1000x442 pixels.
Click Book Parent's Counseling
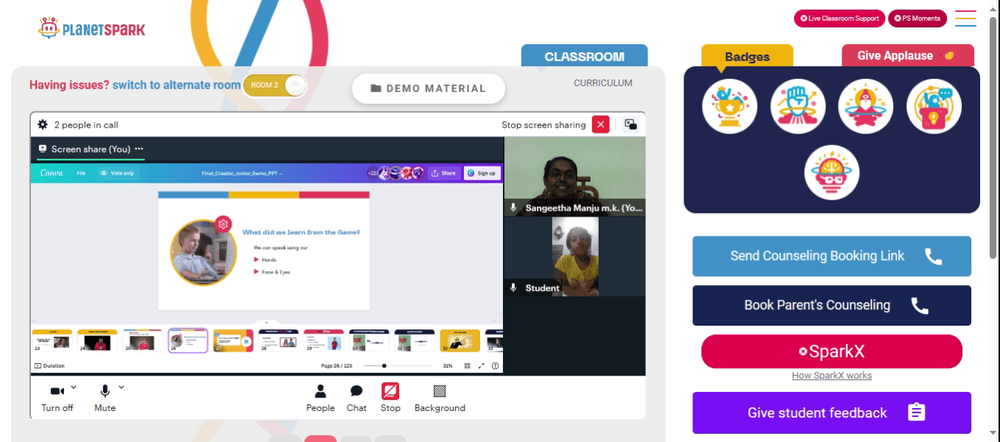pyautogui.click(x=832, y=306)
